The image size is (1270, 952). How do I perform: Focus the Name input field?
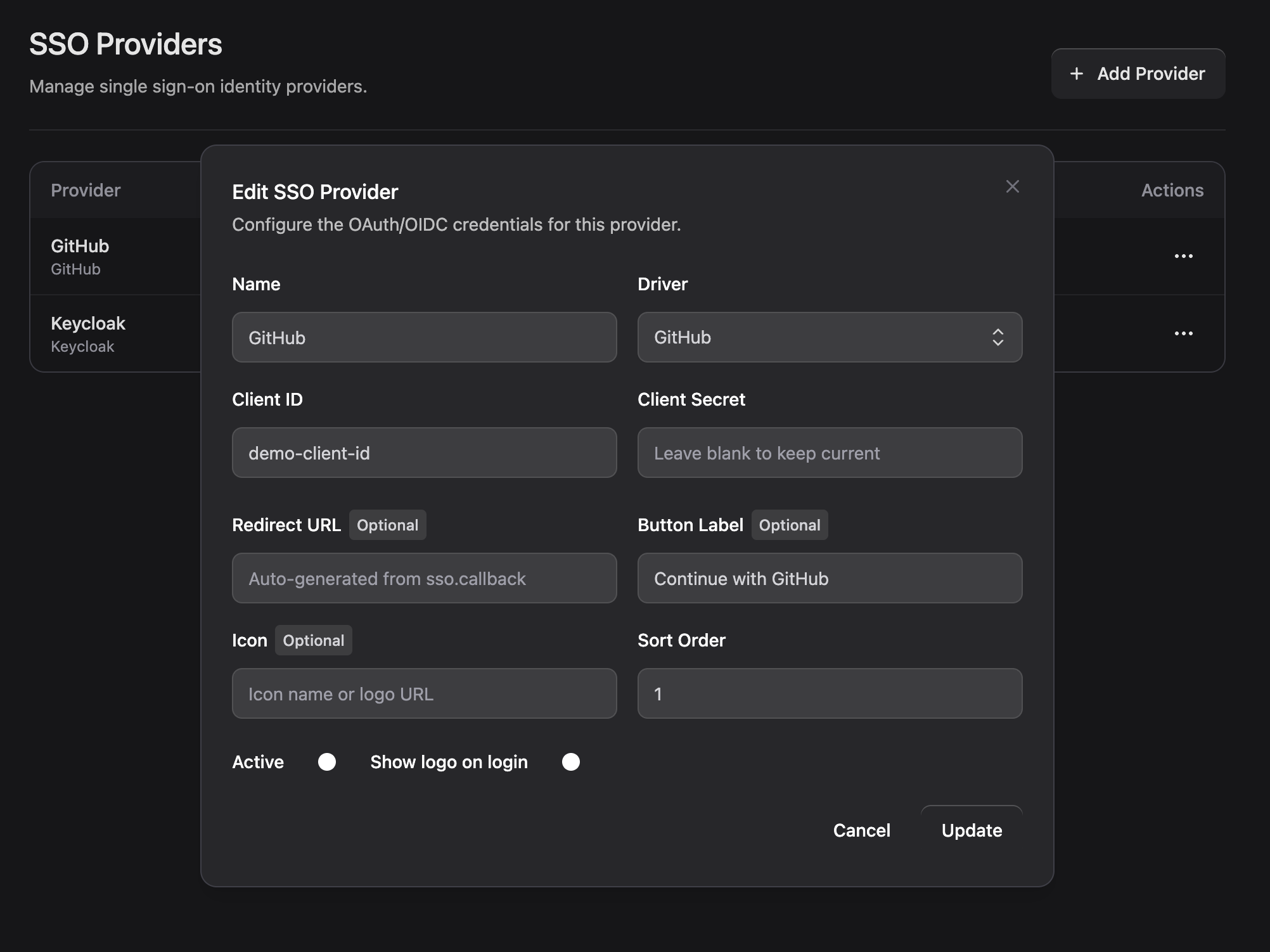click(x=424, y=337)
